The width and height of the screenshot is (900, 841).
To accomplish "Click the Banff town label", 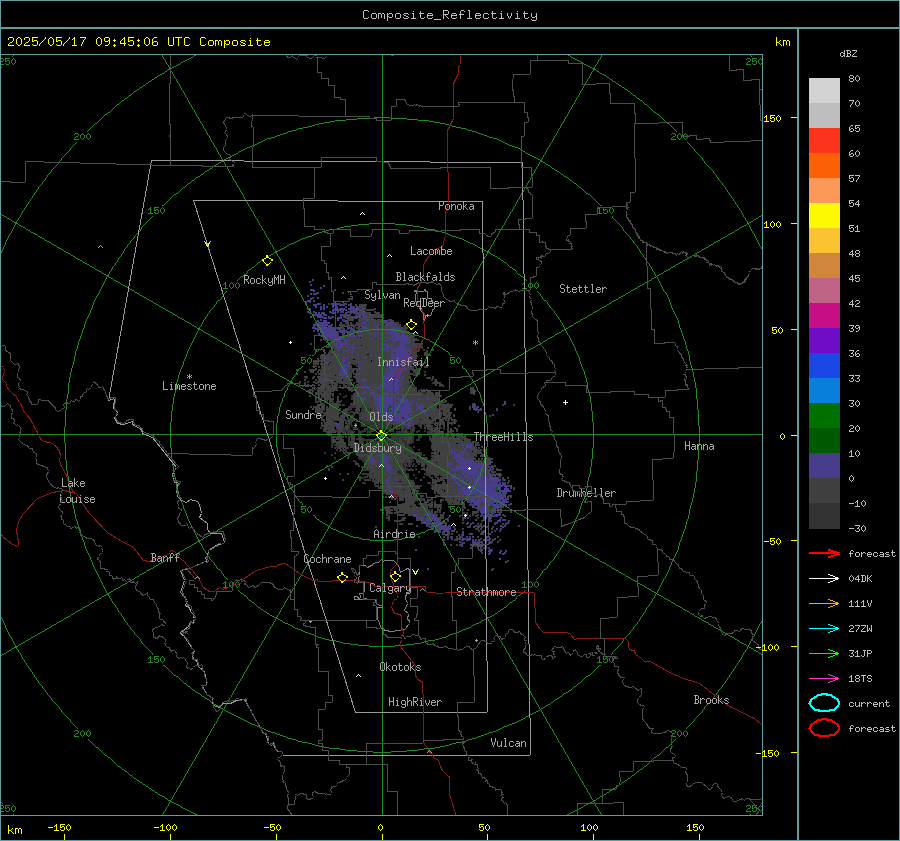I will point(165,557).
